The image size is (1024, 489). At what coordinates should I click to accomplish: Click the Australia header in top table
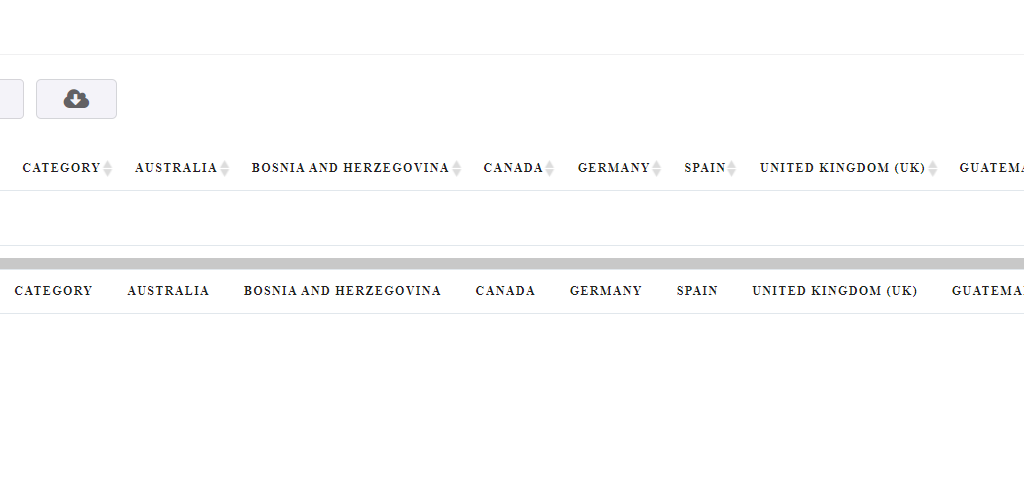pos(176,168)
